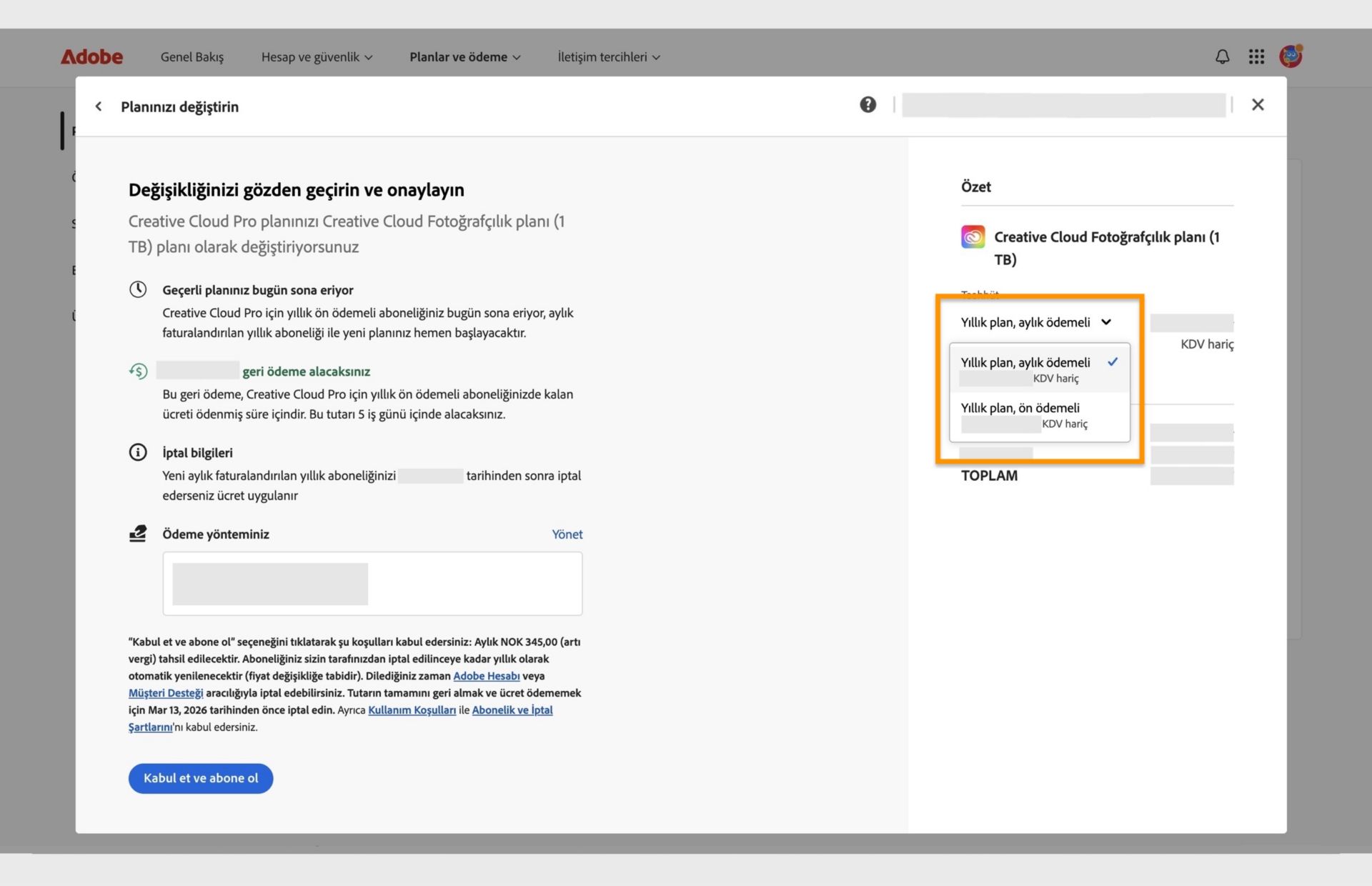Expand Hesap ve güvenlik menu
Image resolution: width=1372 pixels, height=886 pixels.
pyautogui.click(x=317, y=57)
